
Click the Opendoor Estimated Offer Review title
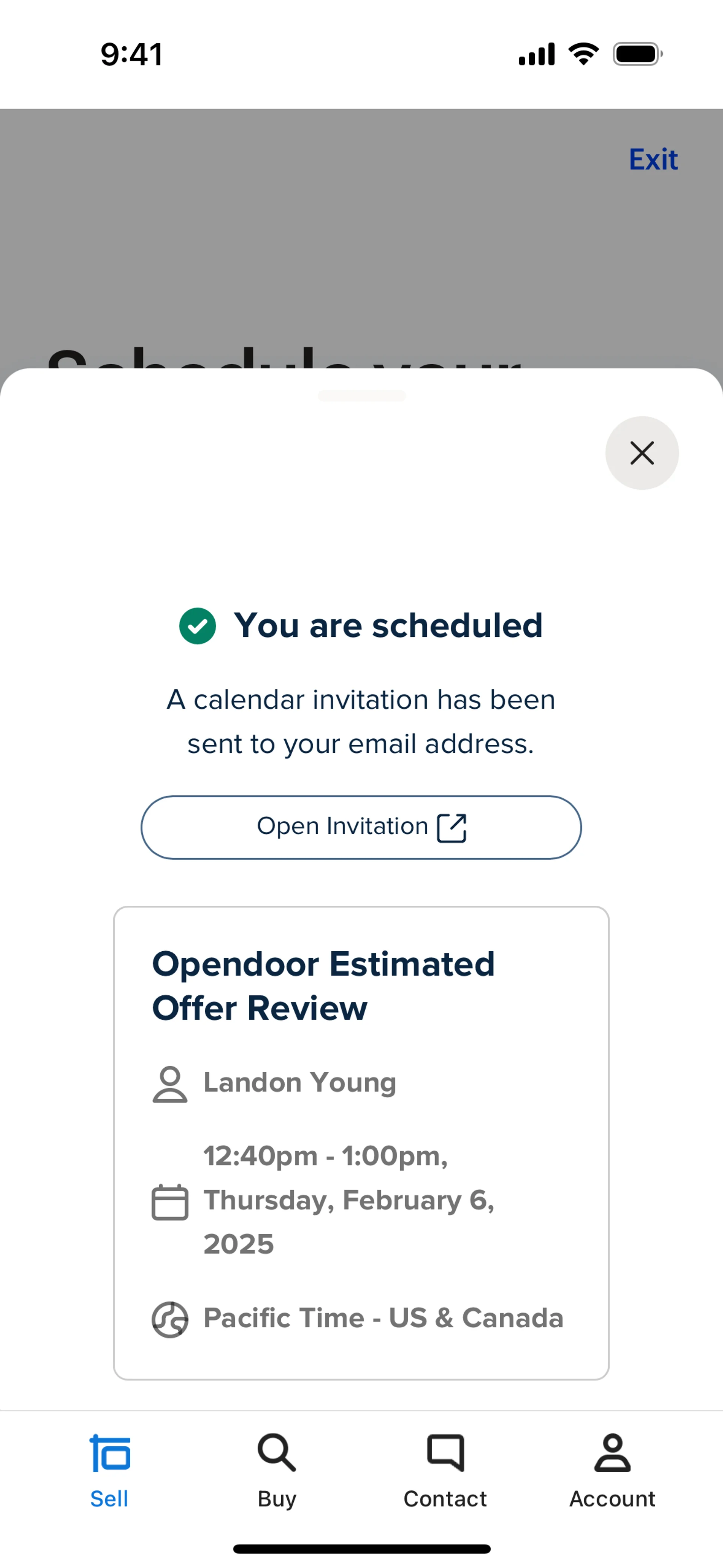coord(323,986)
